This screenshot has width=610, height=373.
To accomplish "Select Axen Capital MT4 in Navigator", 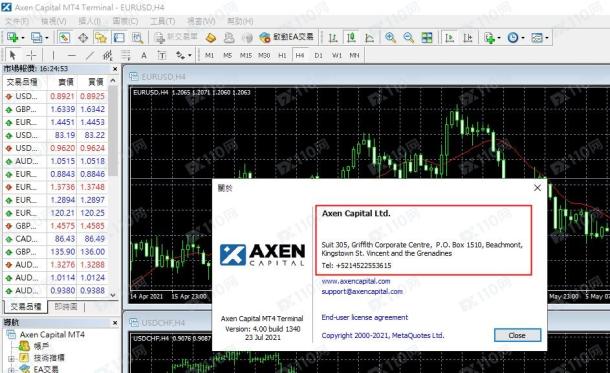I will click(x=52, y=334).
